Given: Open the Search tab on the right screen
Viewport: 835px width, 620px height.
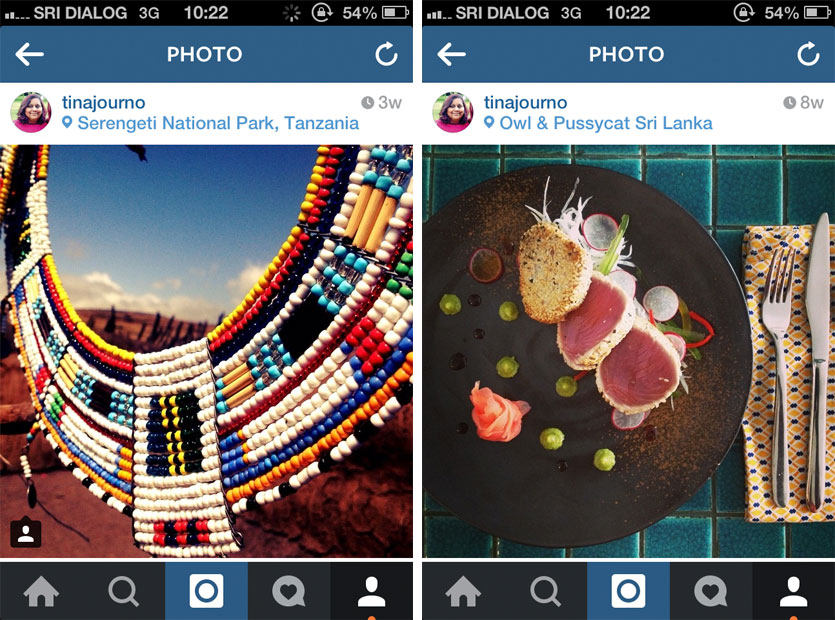Looking at the screenshot, I should 546,591.
